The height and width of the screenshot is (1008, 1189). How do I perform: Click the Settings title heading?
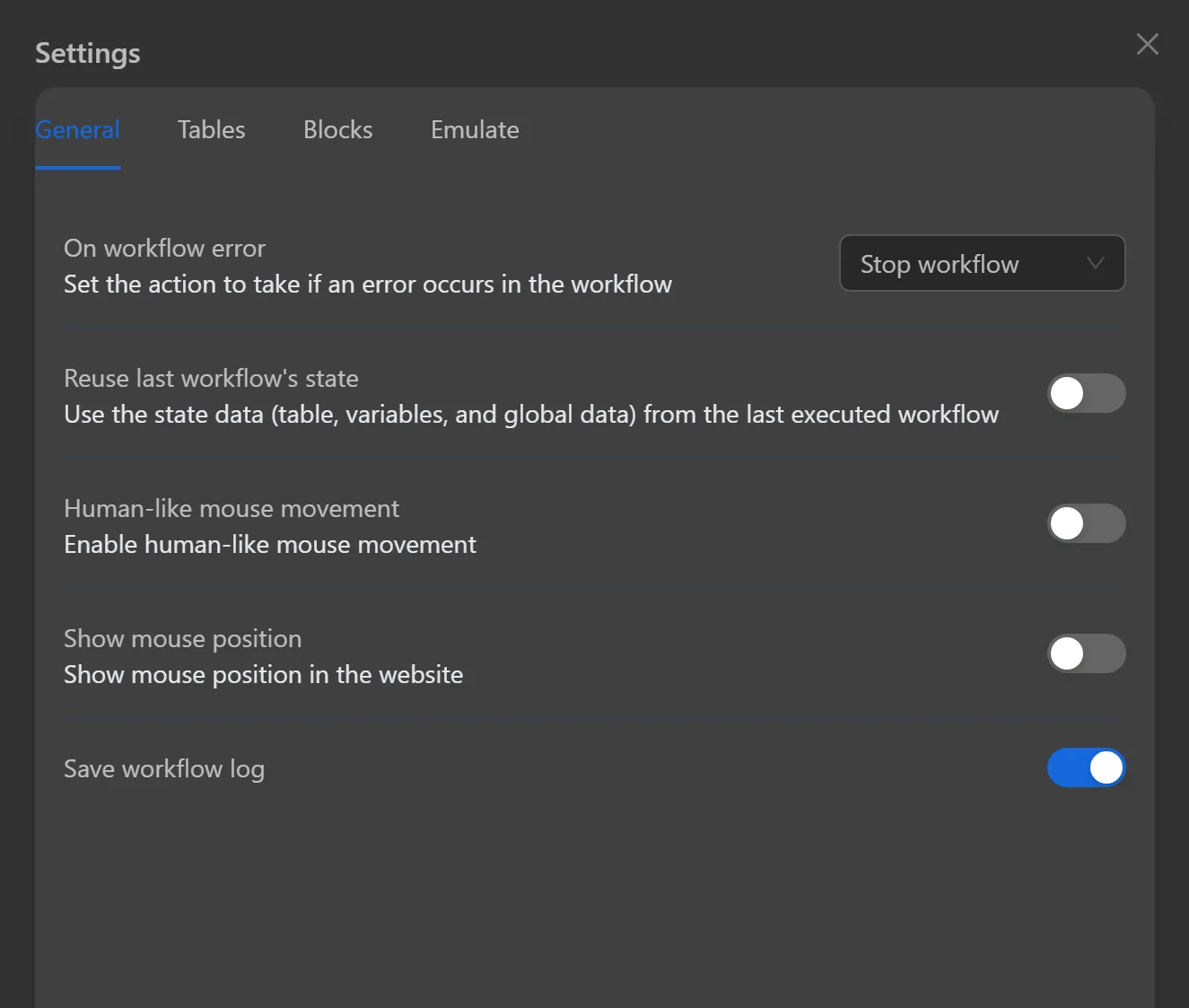point(87,53)
